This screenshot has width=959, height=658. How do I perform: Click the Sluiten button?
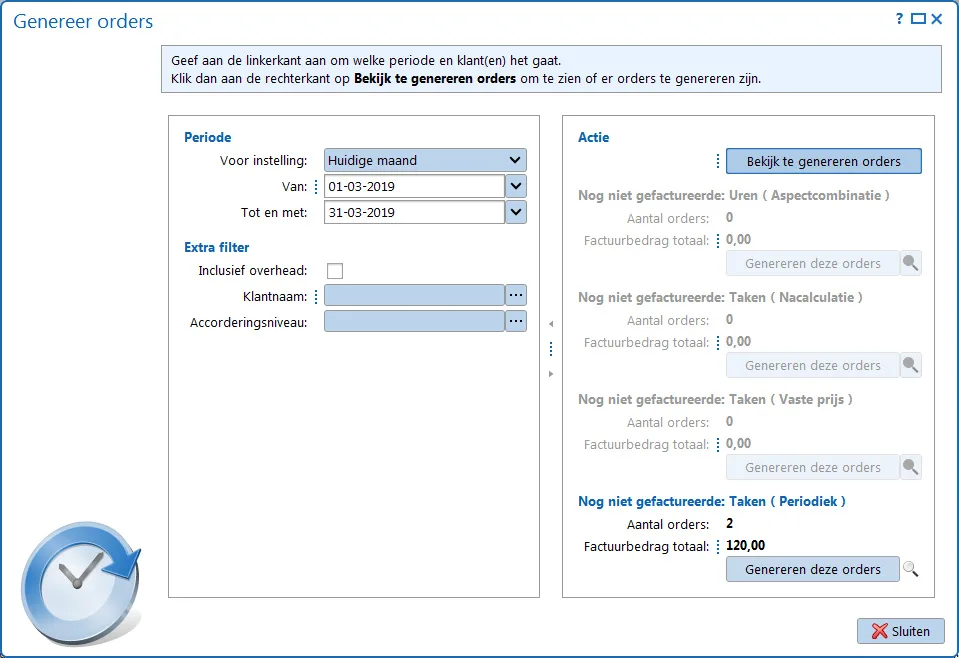[900, 631]
